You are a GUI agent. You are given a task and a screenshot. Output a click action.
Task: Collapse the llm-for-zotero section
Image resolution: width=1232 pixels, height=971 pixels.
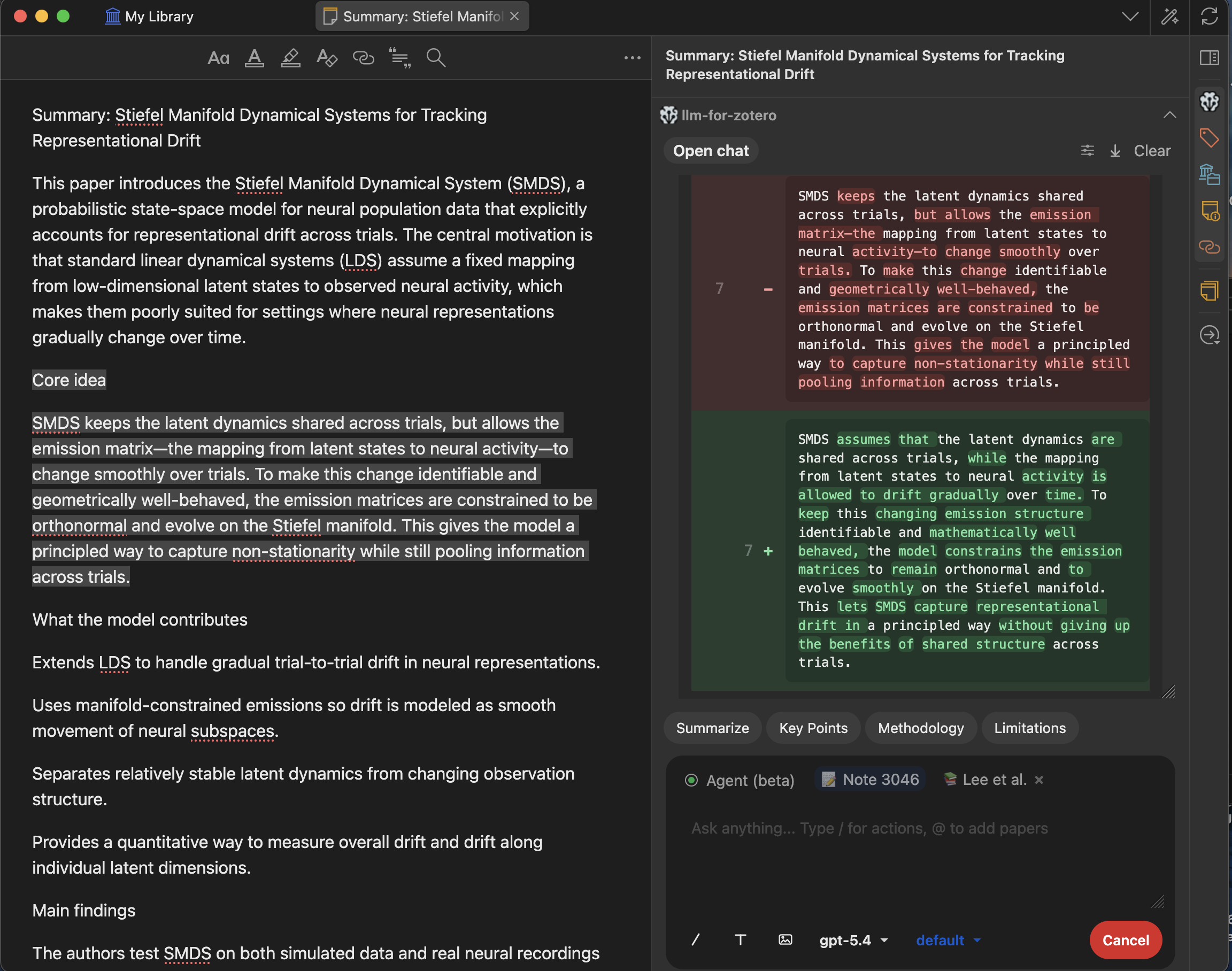pos(1169,115)
